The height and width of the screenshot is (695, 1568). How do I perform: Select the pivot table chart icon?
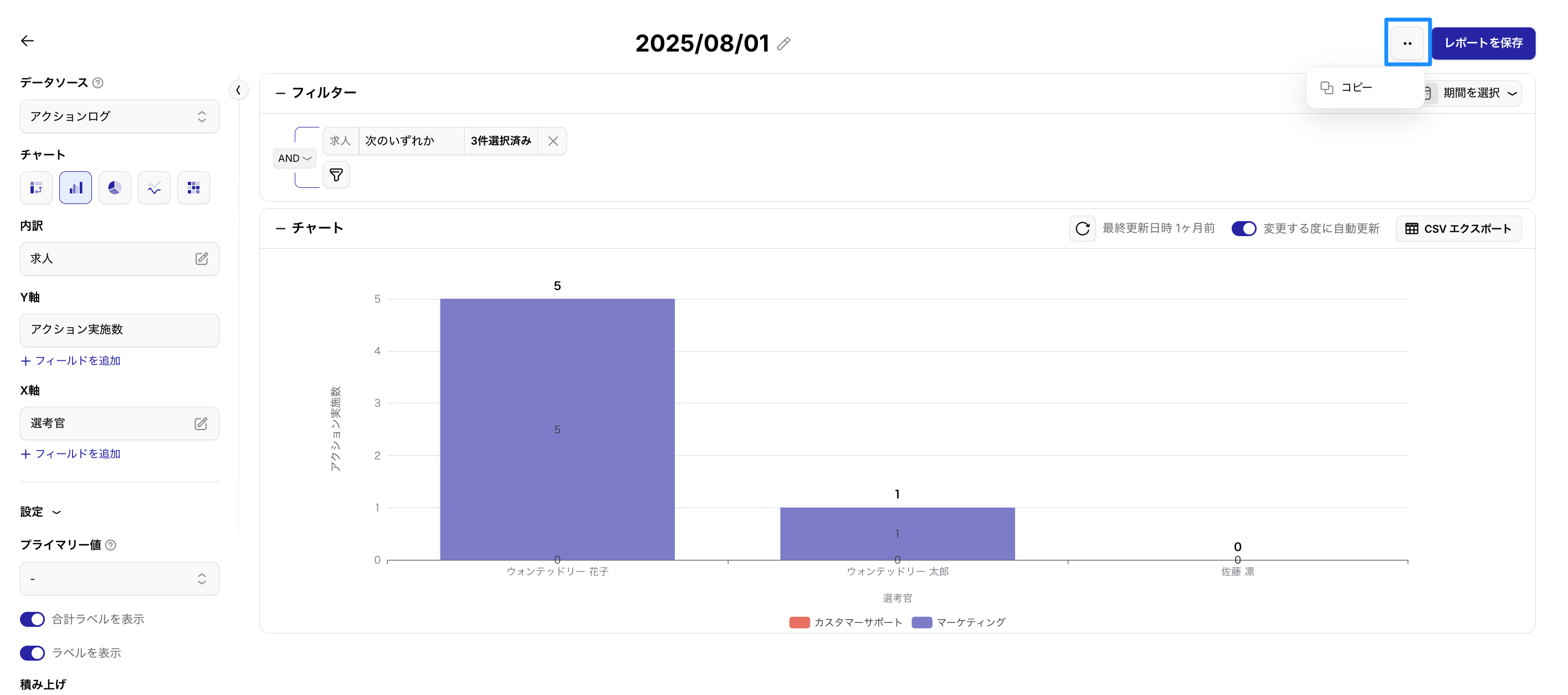(x=37, y=188)
